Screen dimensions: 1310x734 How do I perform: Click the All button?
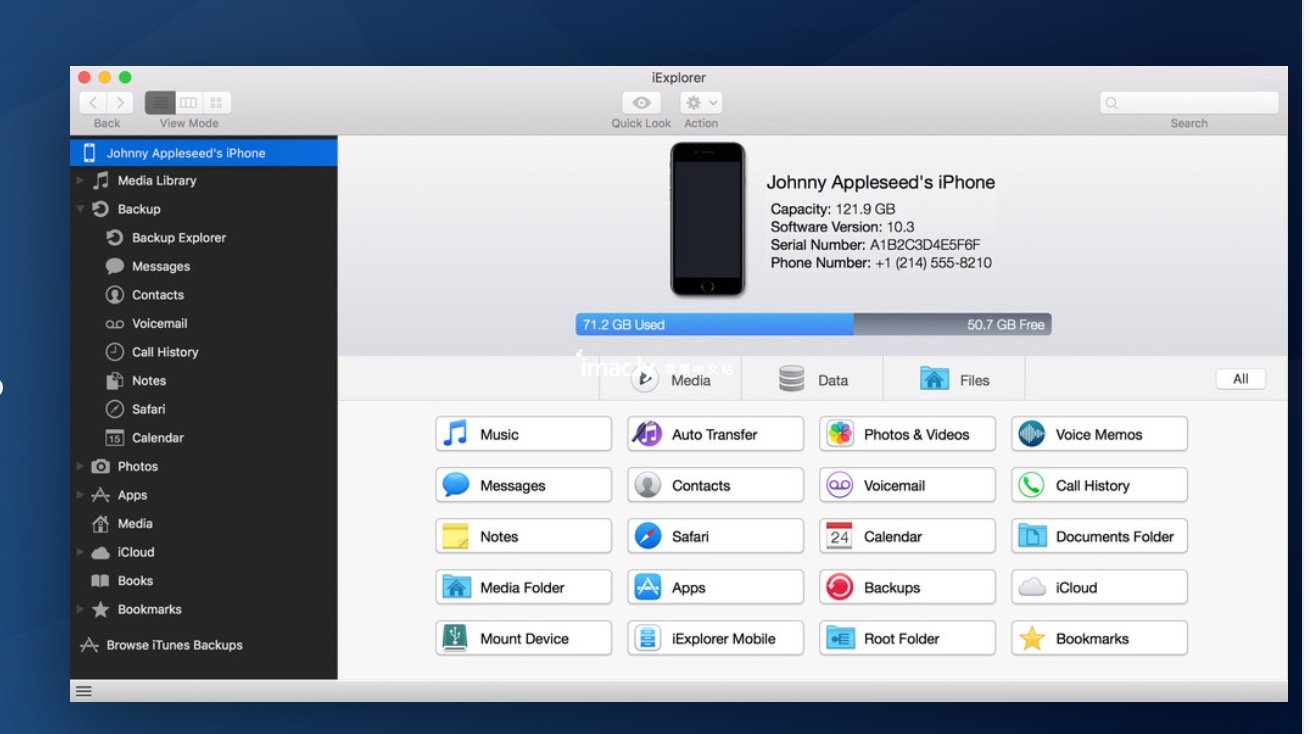[x=1241, y=379]
